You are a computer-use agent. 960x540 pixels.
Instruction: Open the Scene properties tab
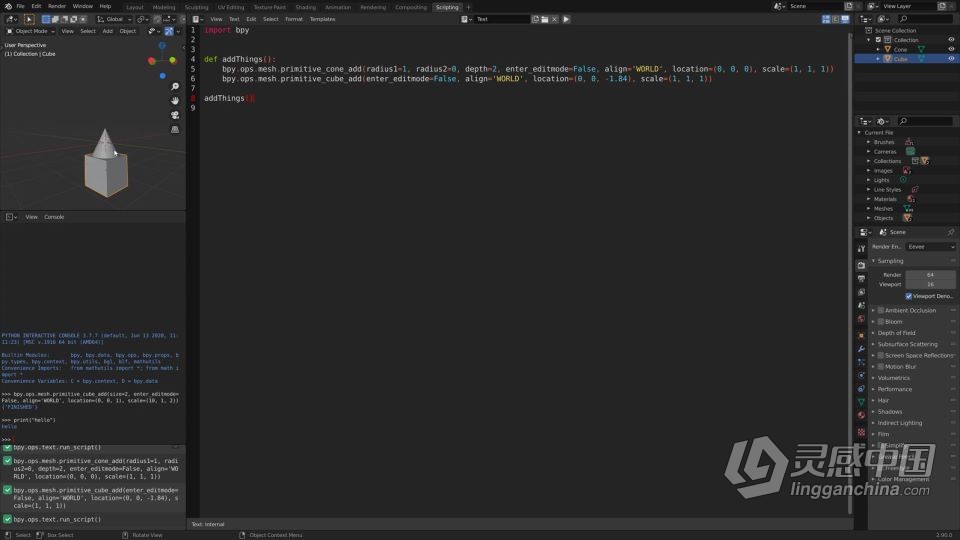[861, 306]
